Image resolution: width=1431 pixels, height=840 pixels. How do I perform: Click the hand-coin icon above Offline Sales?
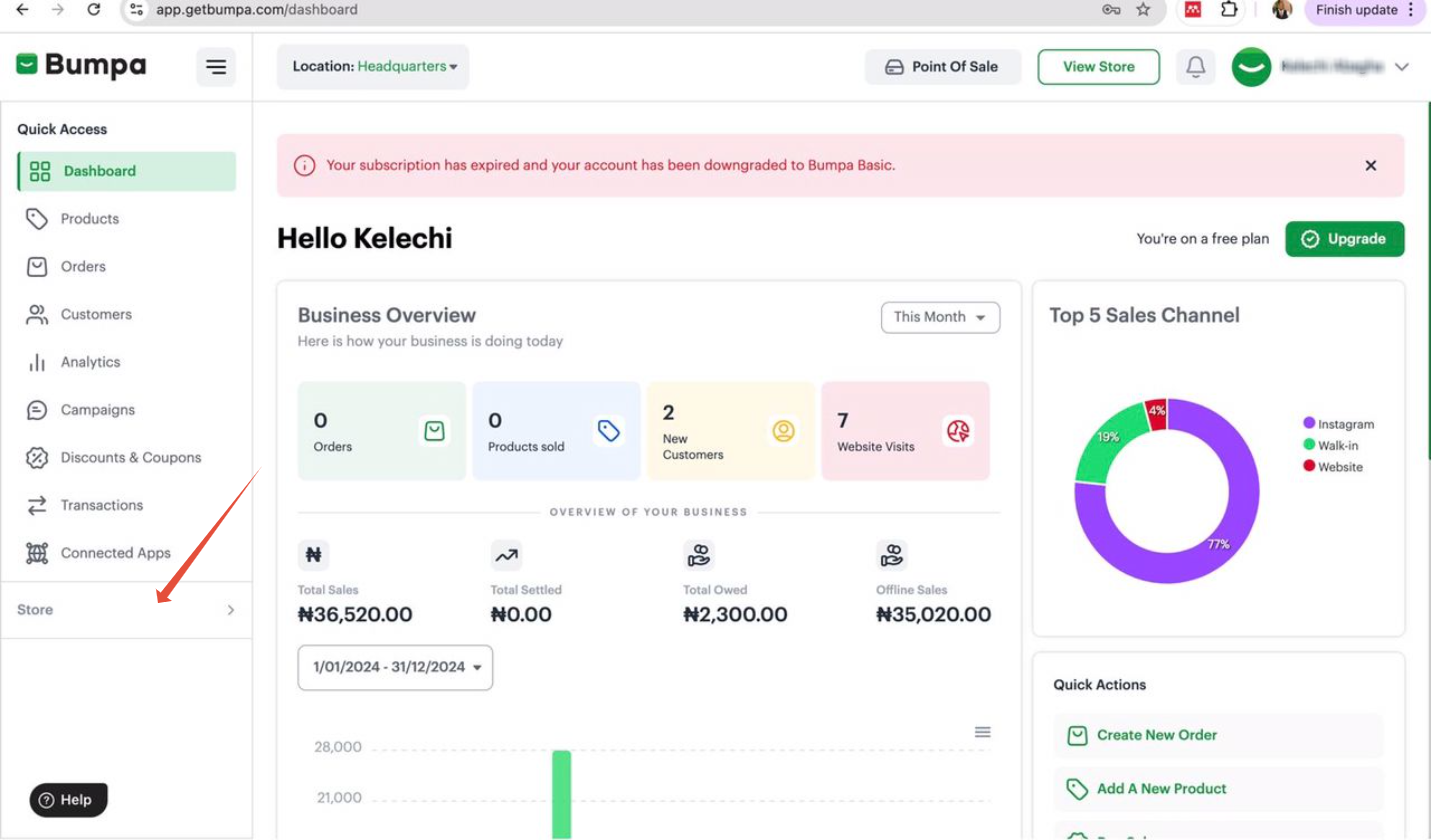(x=891, y=555)
